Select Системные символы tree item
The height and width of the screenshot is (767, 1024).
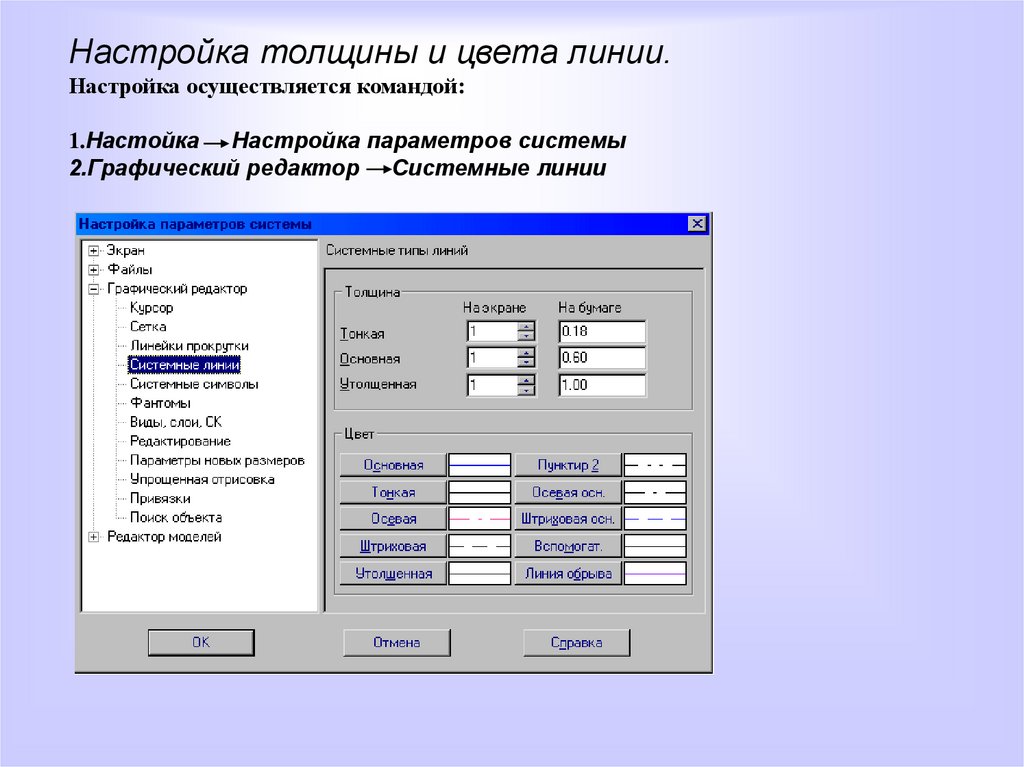click(x=194, y=384)
